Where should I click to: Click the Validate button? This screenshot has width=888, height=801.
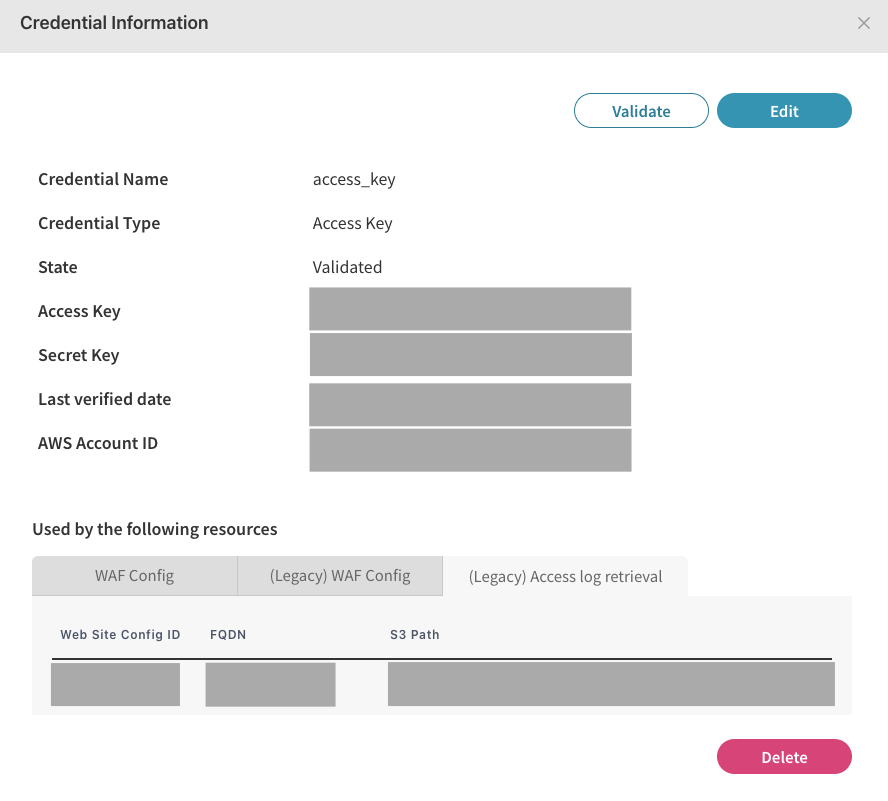click(641, 111)
